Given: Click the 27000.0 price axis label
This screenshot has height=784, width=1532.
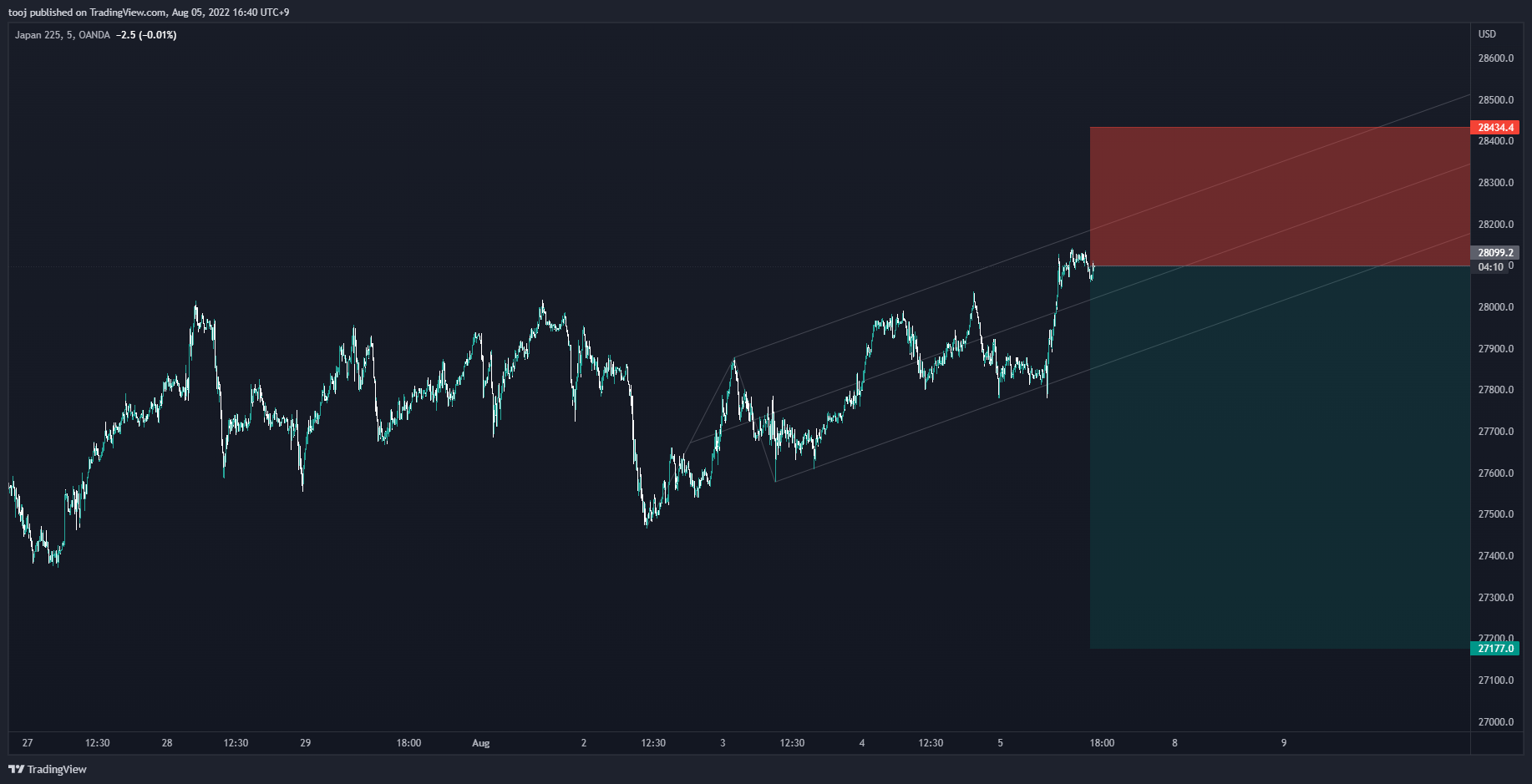Looking at the screenshot, I should (1495, 722).
